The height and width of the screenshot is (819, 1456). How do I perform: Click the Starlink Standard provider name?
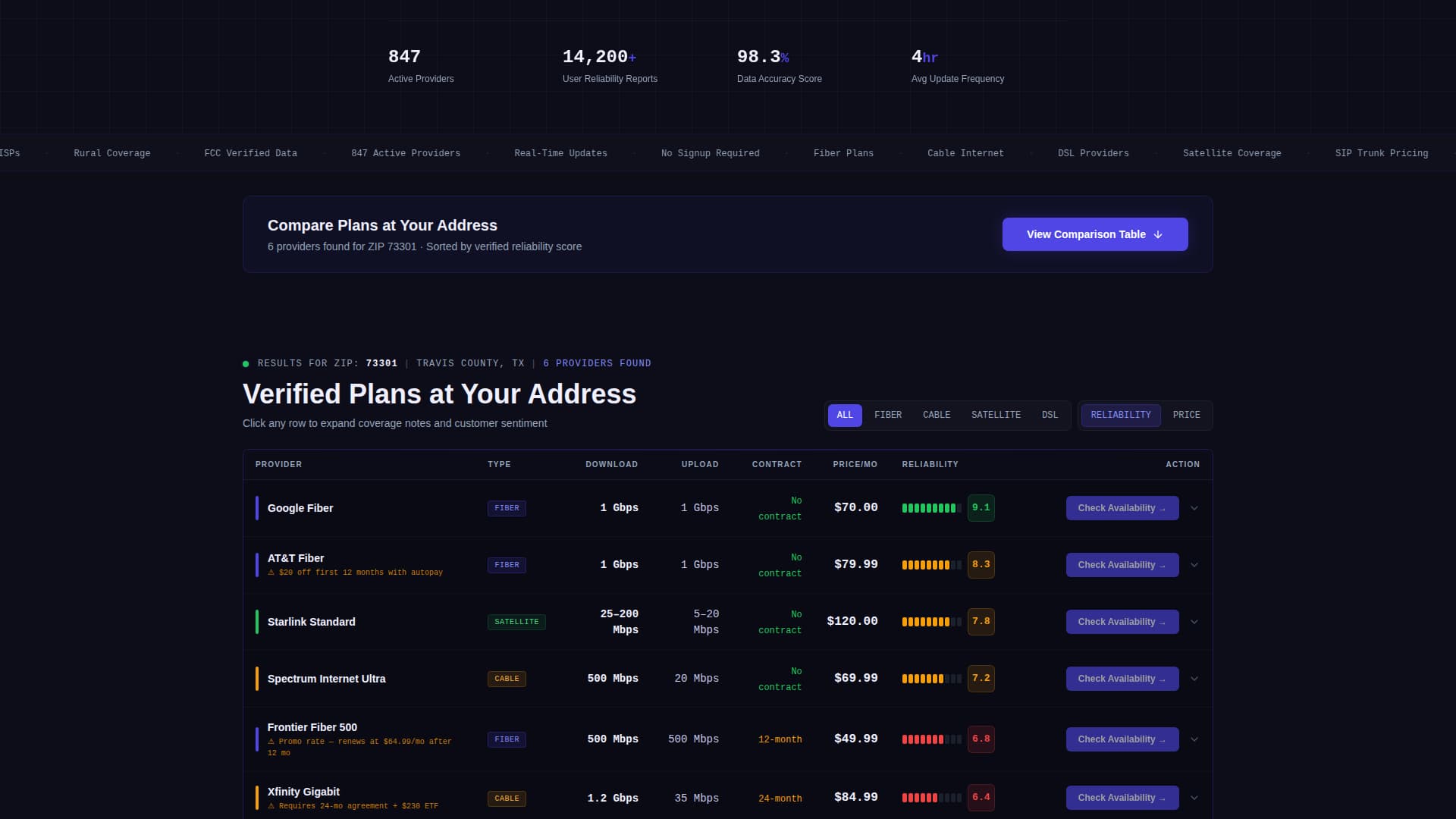click(x=312, y=622)
